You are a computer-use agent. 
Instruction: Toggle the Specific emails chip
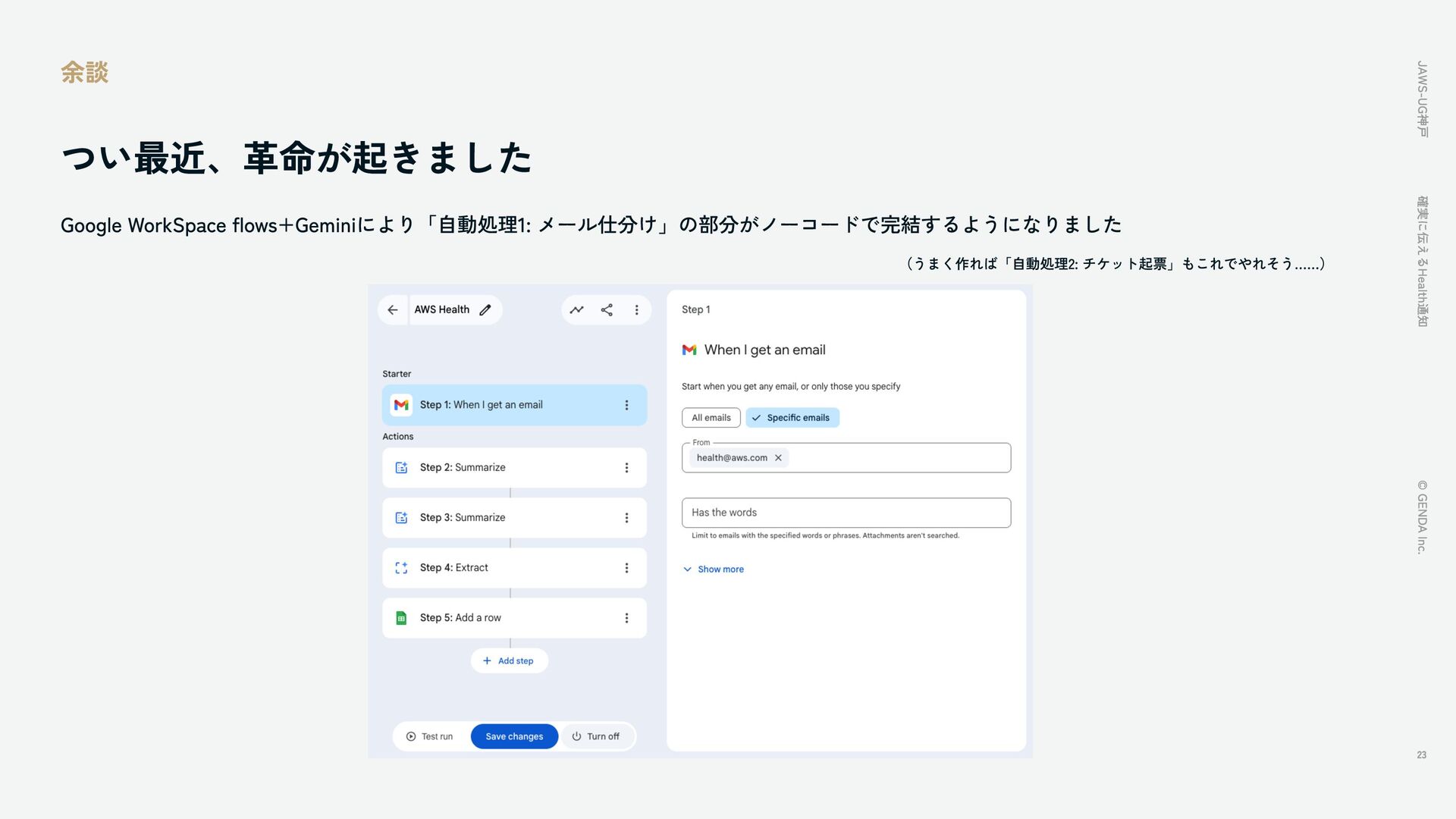tap(792, 418)
